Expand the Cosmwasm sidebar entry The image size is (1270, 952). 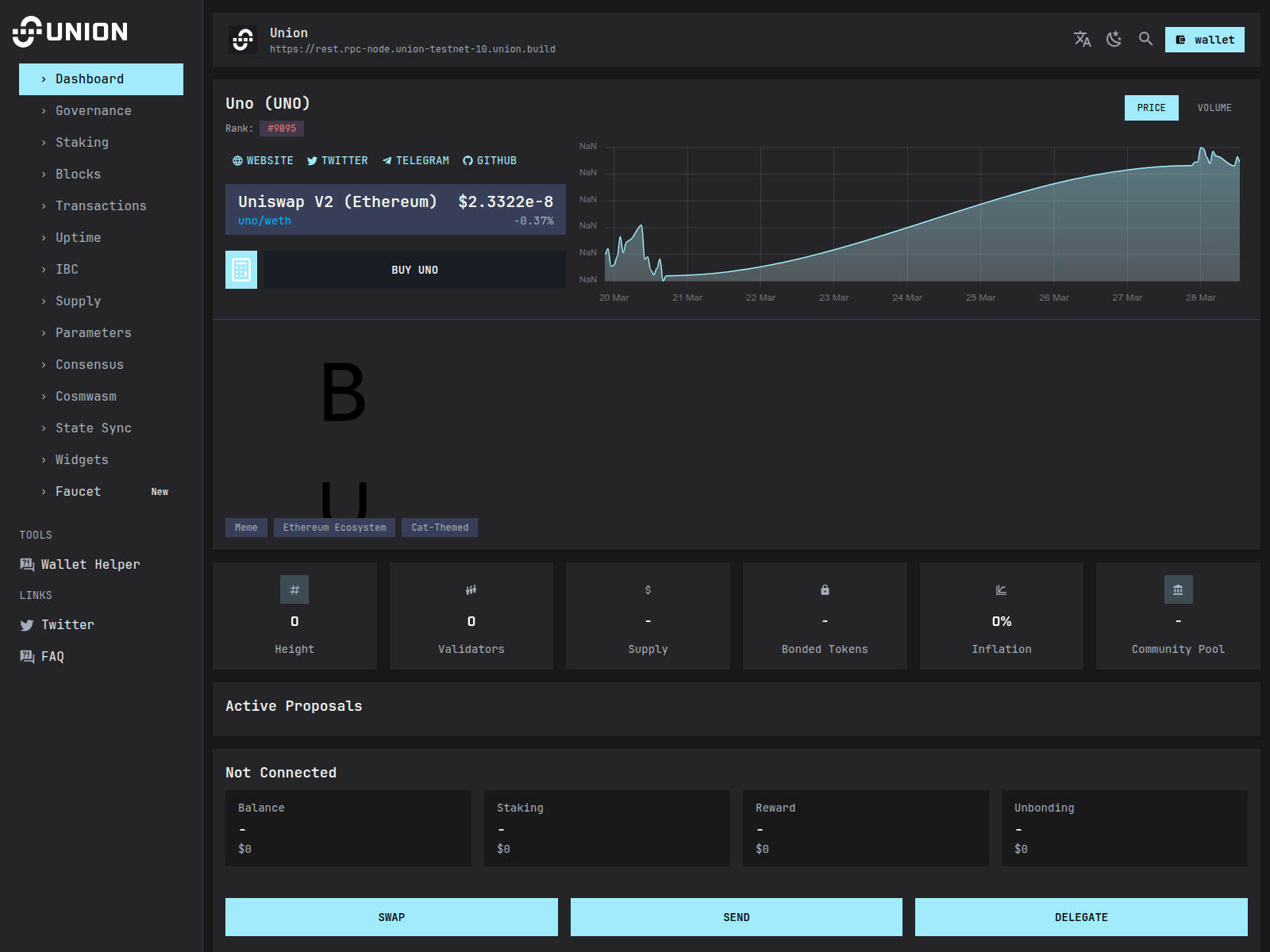click(x=86, y=397)
